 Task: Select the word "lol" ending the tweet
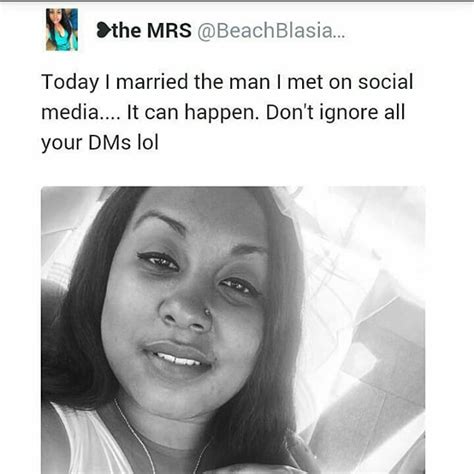coord(148,143)
